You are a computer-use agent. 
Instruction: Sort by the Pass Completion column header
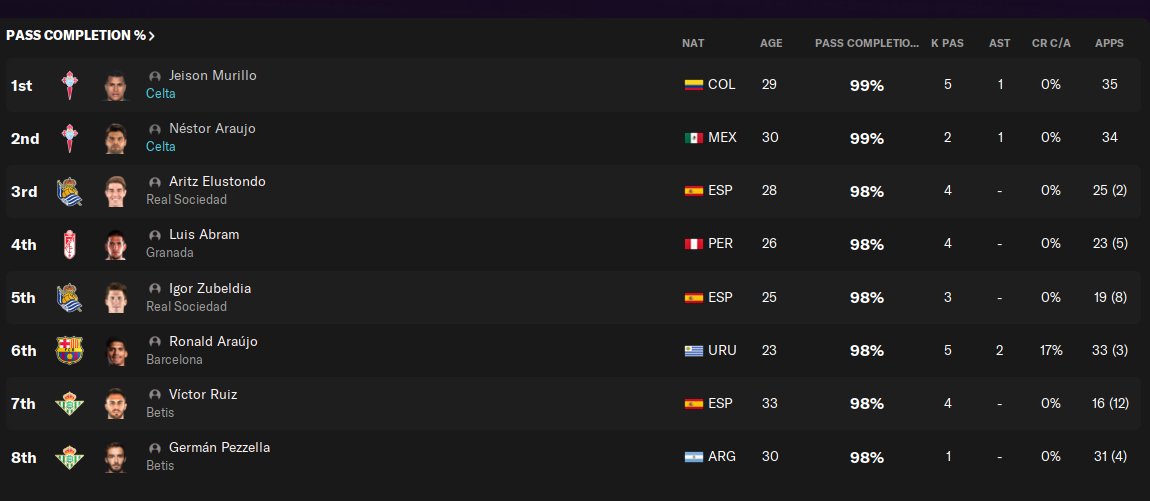[x=866, y=44]
